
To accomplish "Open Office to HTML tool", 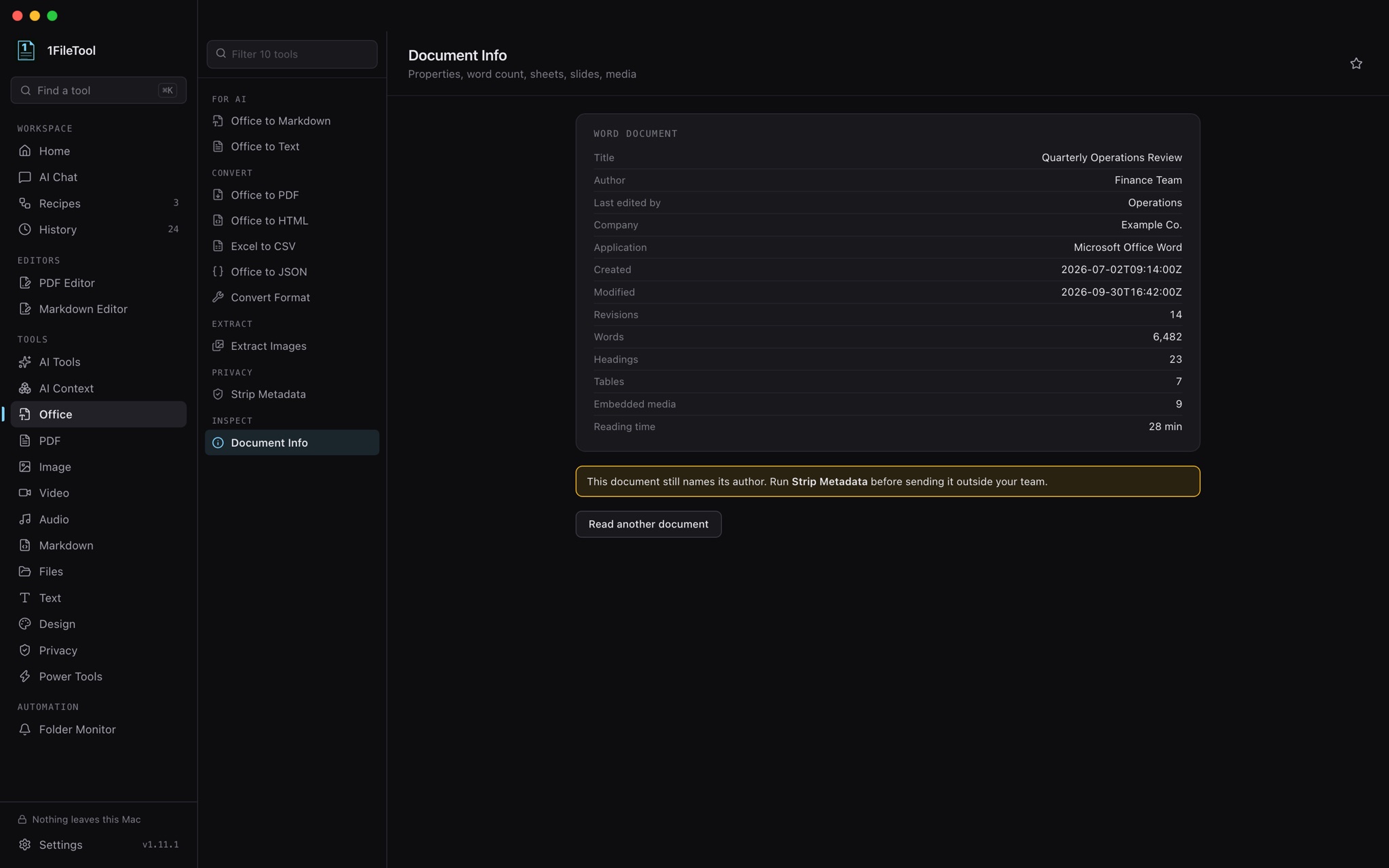I will coord(292,220).
